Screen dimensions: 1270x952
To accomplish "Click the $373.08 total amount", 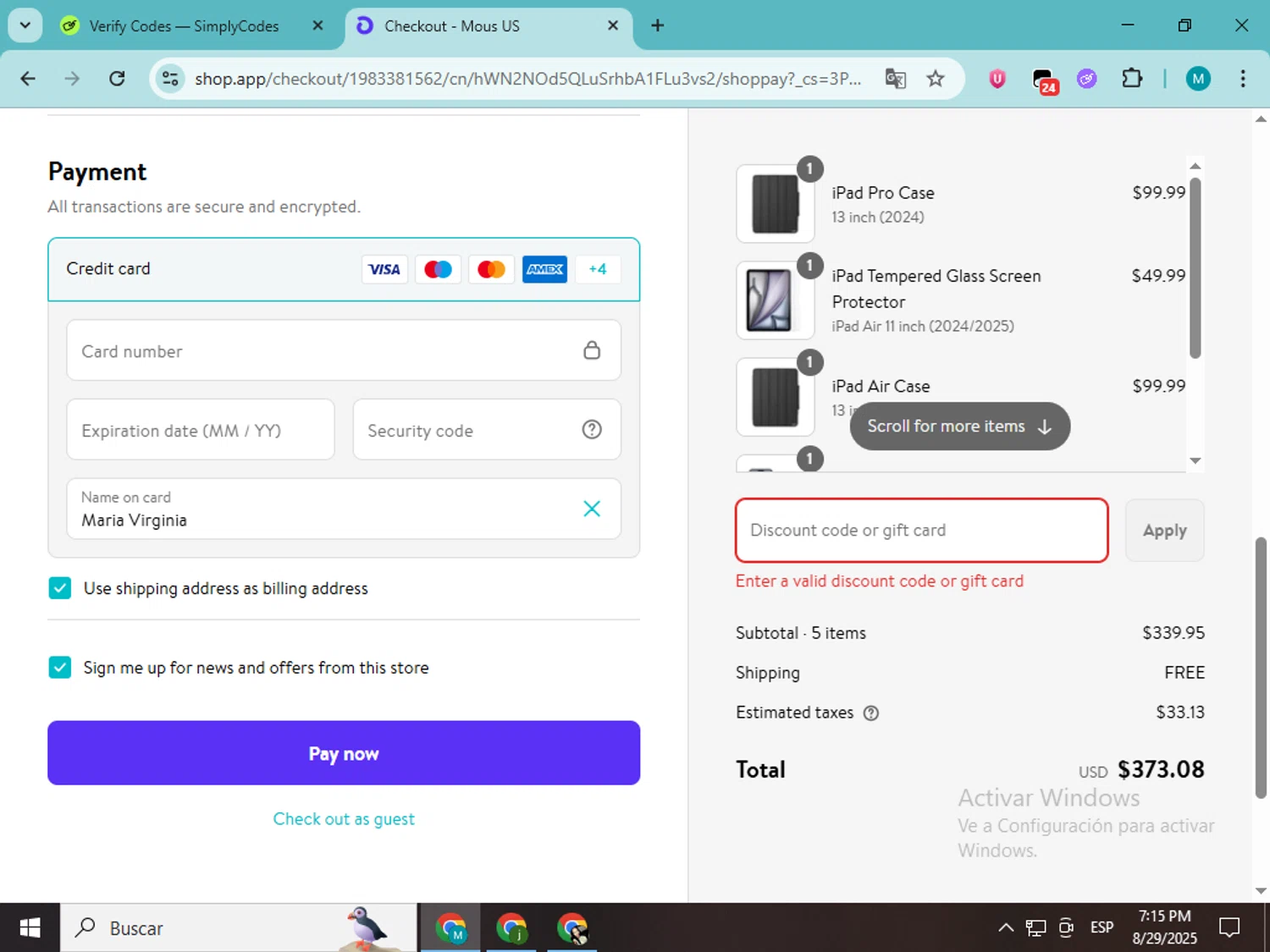I will pyautogui.click(x=1161, y=769).
